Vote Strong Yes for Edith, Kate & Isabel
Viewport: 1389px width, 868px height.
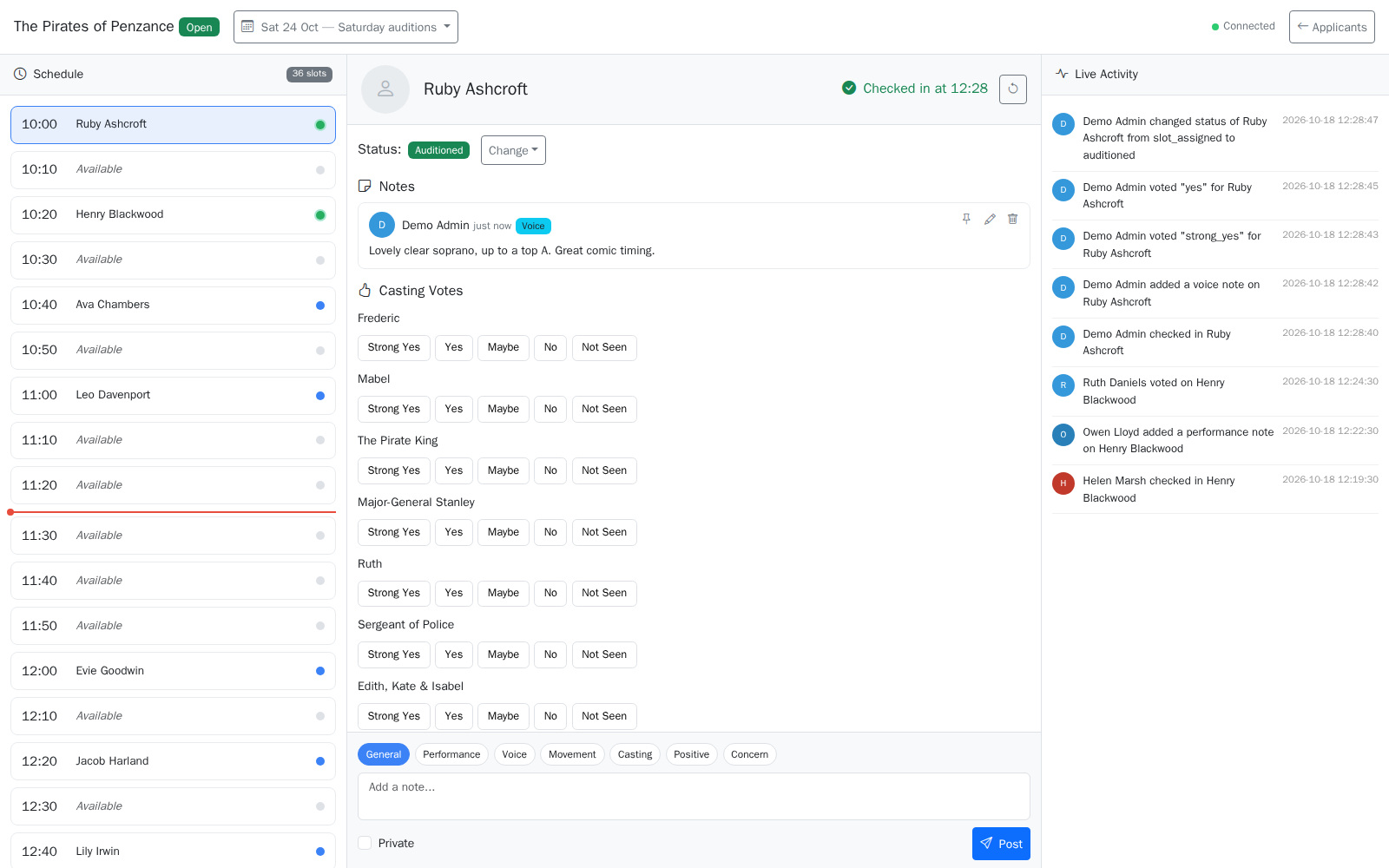(394, 716)
